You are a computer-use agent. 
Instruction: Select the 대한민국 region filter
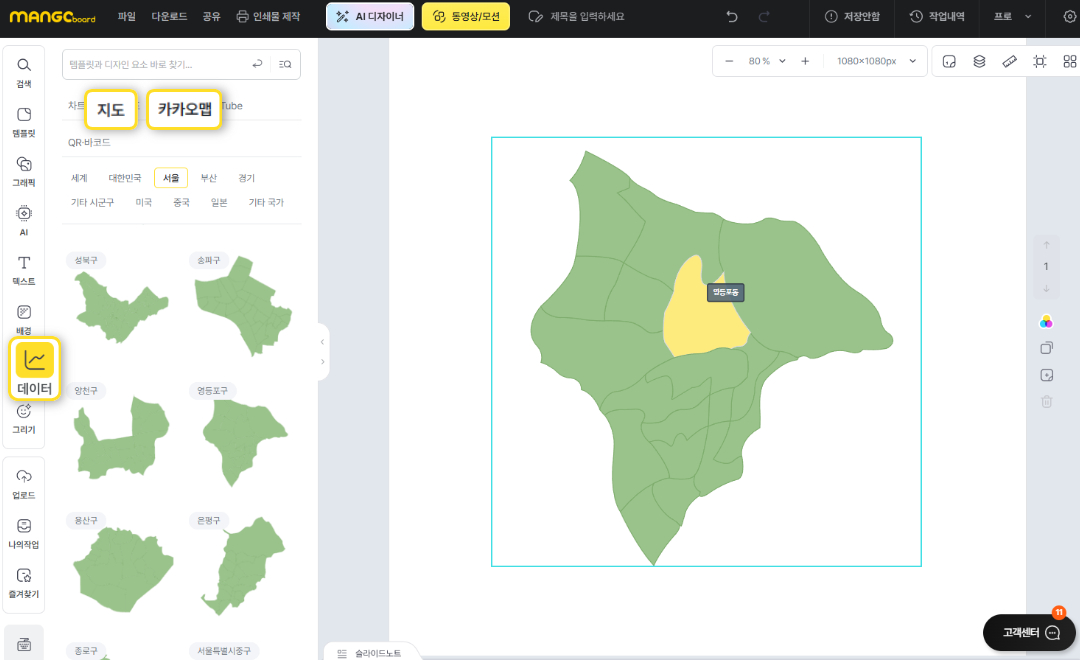pos(125,178)
